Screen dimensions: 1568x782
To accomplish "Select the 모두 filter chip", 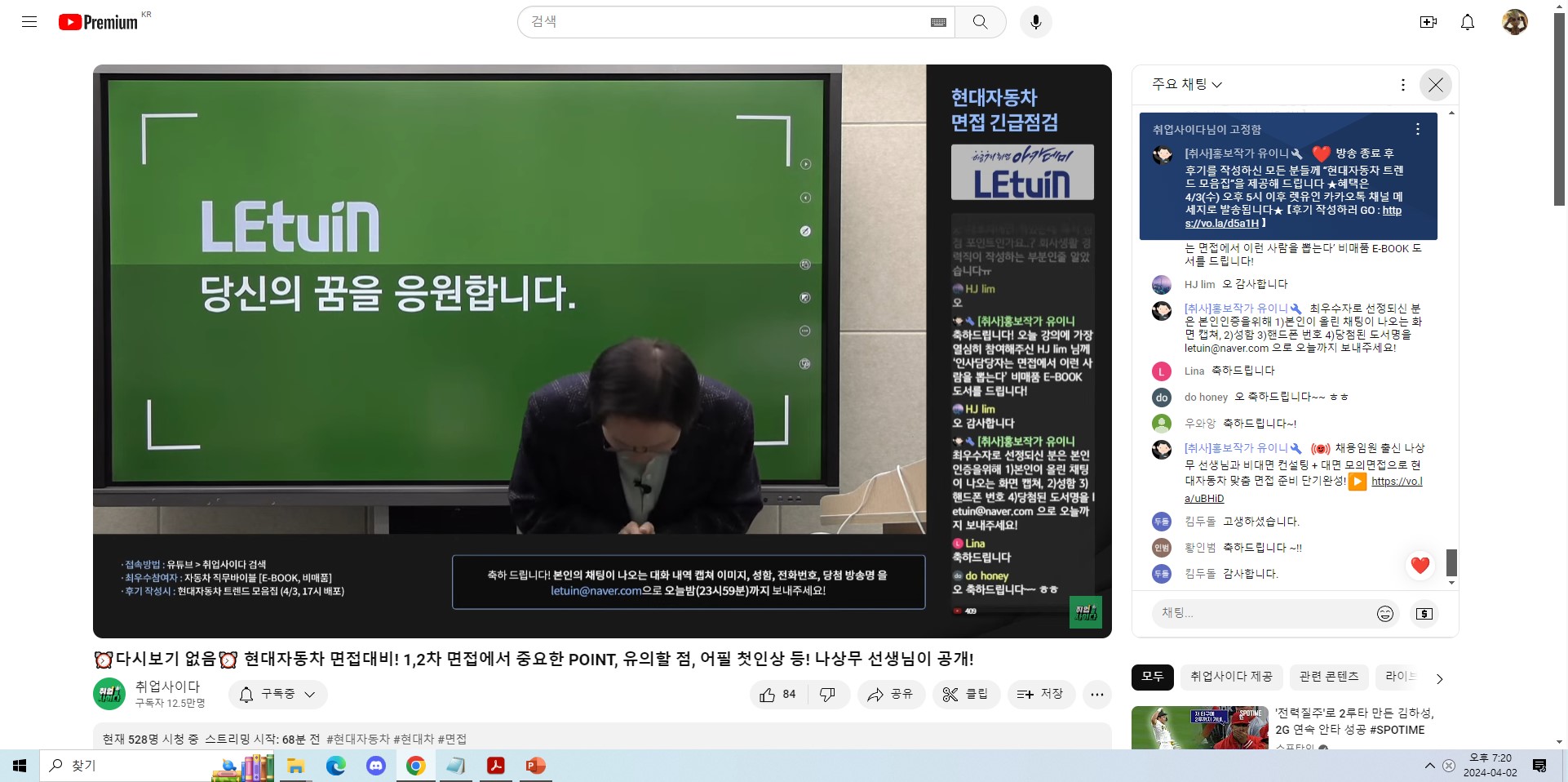I will click(1153, 677).
